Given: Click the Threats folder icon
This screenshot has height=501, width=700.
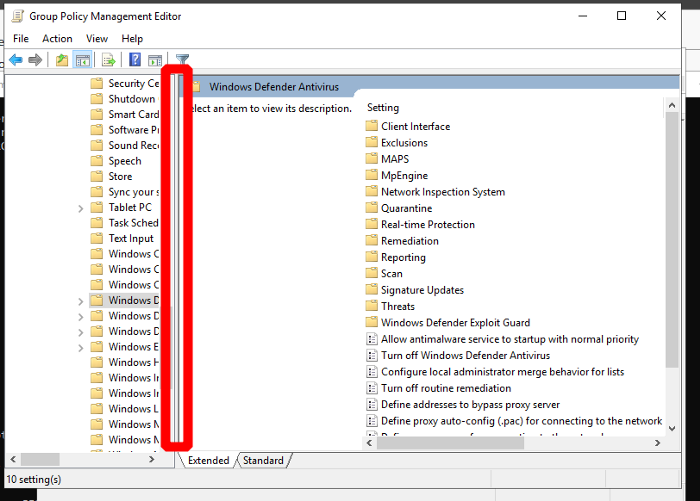Looking at the screenshot, I should [371, 306].
